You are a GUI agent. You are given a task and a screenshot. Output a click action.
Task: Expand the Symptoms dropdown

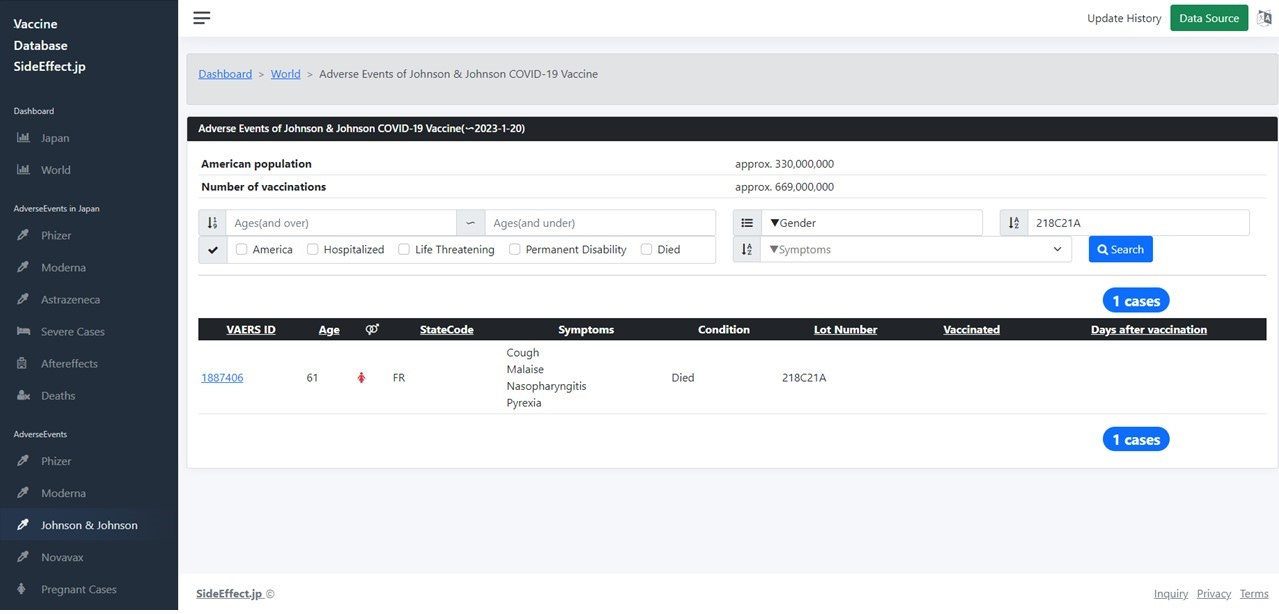point(916,250)
